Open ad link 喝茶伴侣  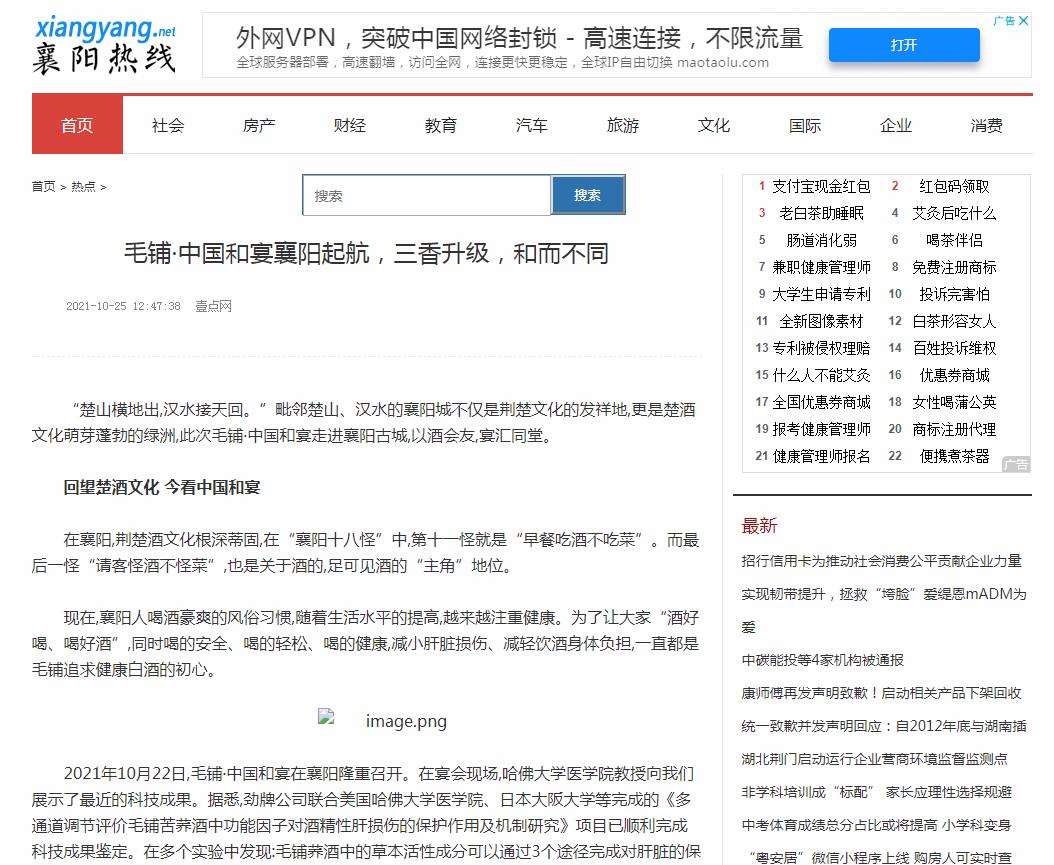point(955,240)
